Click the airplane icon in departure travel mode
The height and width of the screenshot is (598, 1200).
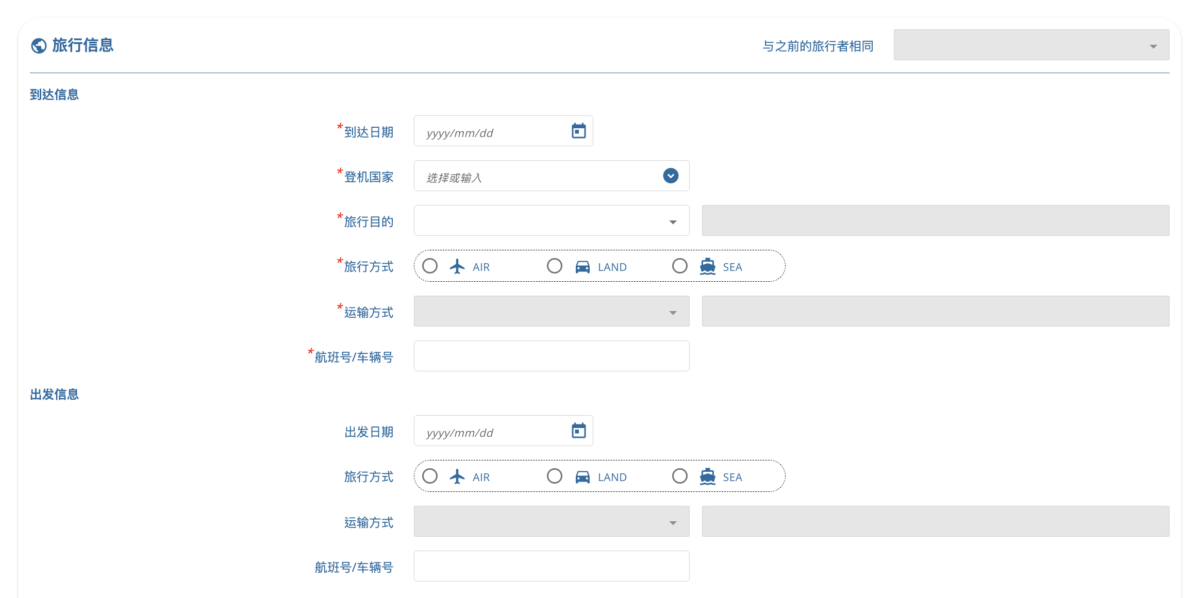458,476
